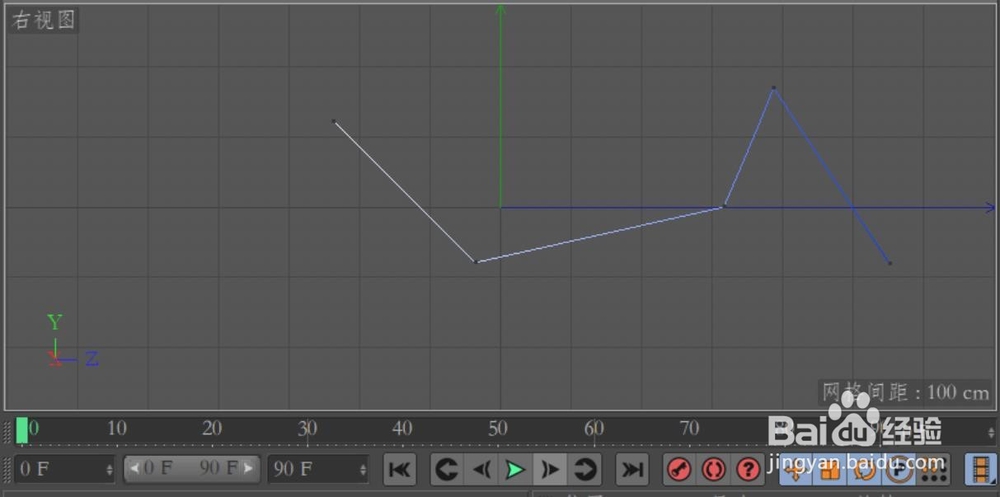The width and height of the screenshot is (1000, 497).
Task: Click the red question-mark keyframe selection icon
Action: 747,470
